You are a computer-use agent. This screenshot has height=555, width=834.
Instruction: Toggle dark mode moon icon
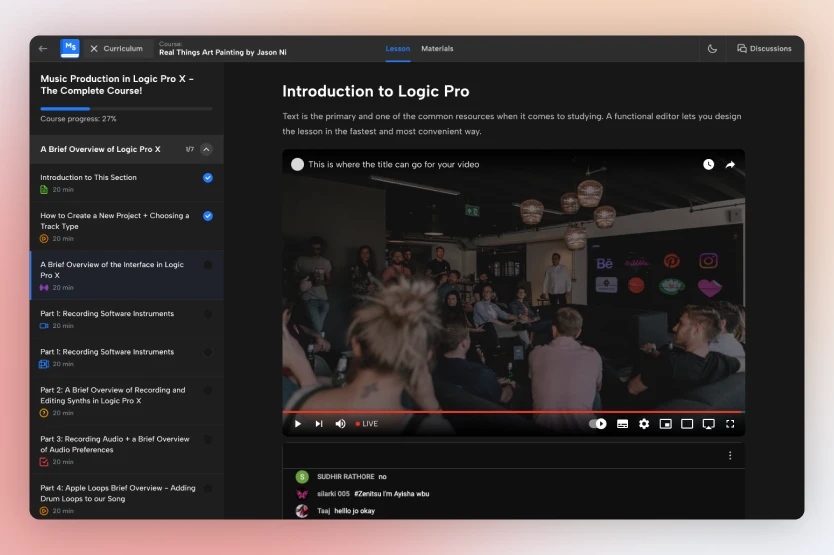pos(712,48)
